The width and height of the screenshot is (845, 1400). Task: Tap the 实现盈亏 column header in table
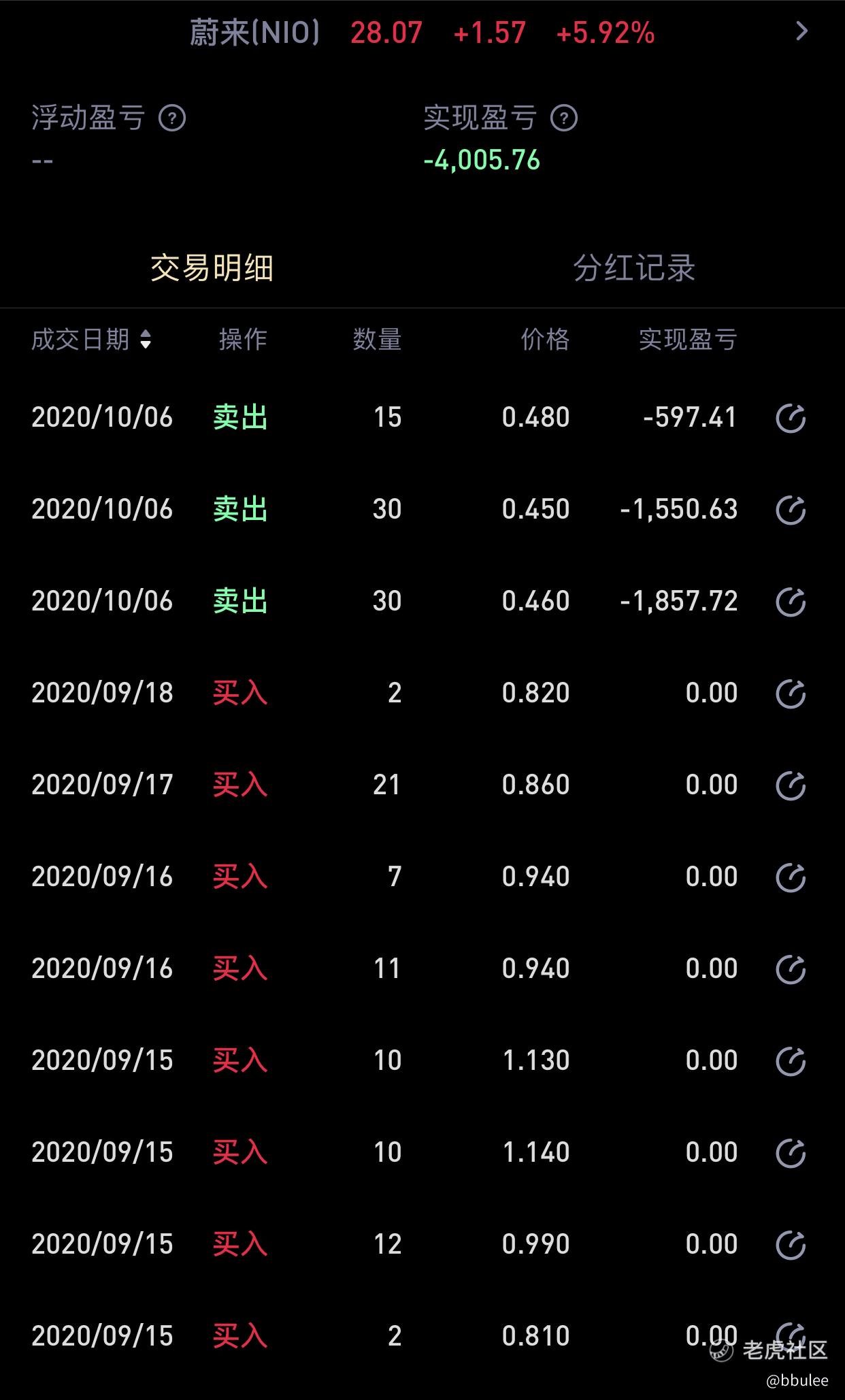click(688, 339)
